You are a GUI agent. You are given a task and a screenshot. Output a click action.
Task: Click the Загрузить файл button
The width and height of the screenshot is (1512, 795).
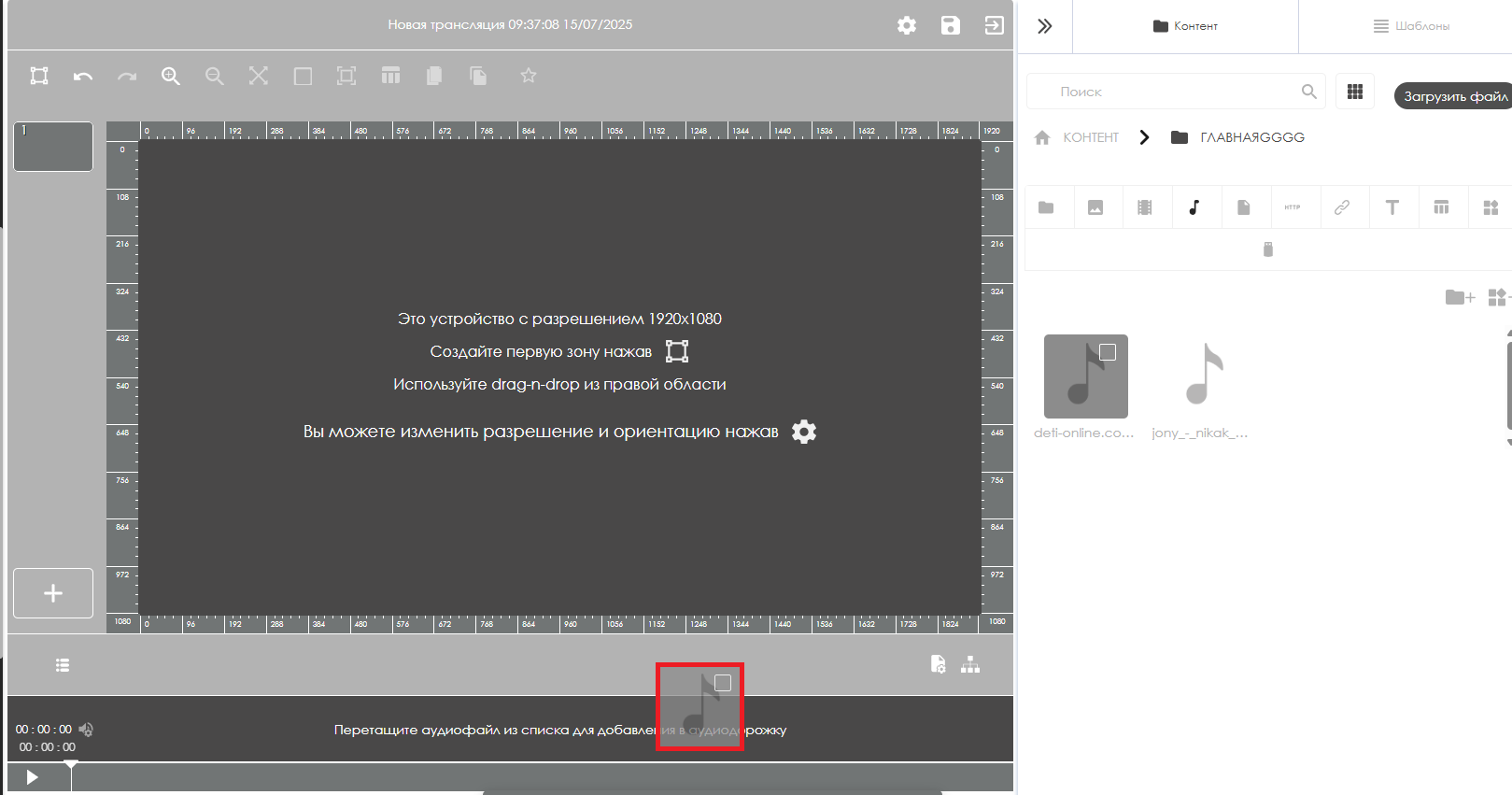pyautogui.click(x=1454, y=96)
